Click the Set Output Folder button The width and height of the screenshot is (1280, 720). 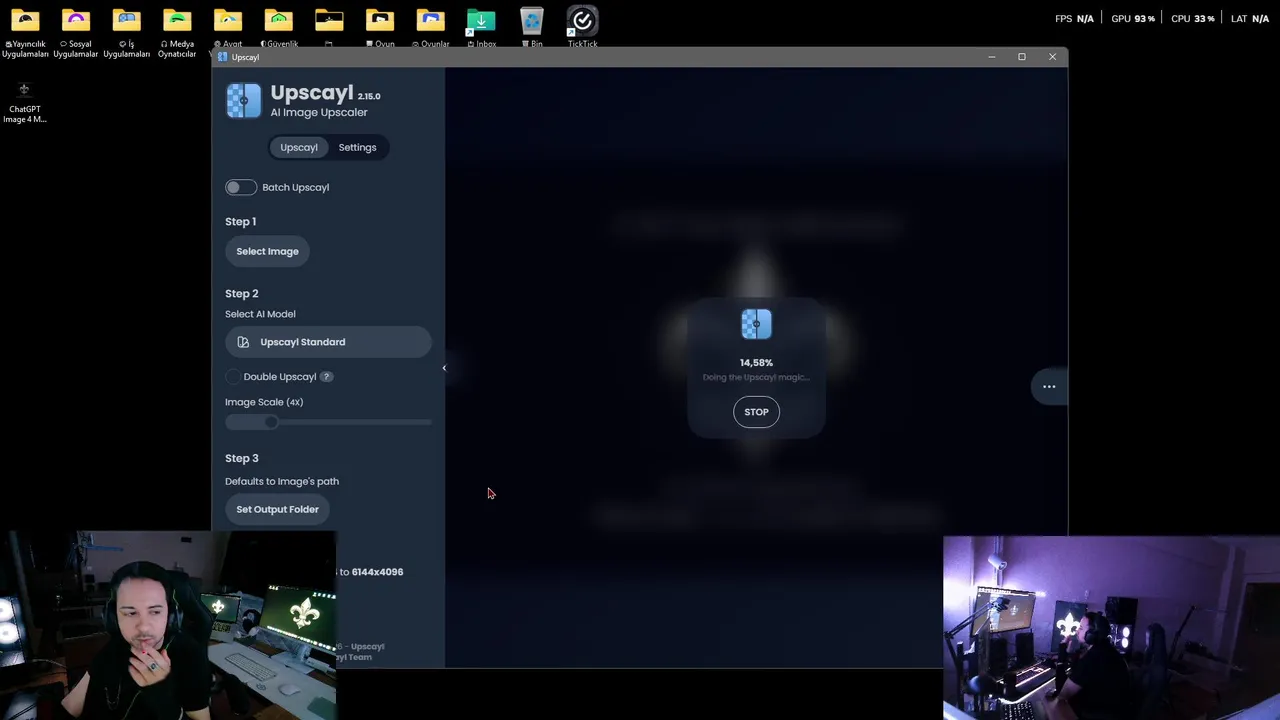[x=277, y=509]
